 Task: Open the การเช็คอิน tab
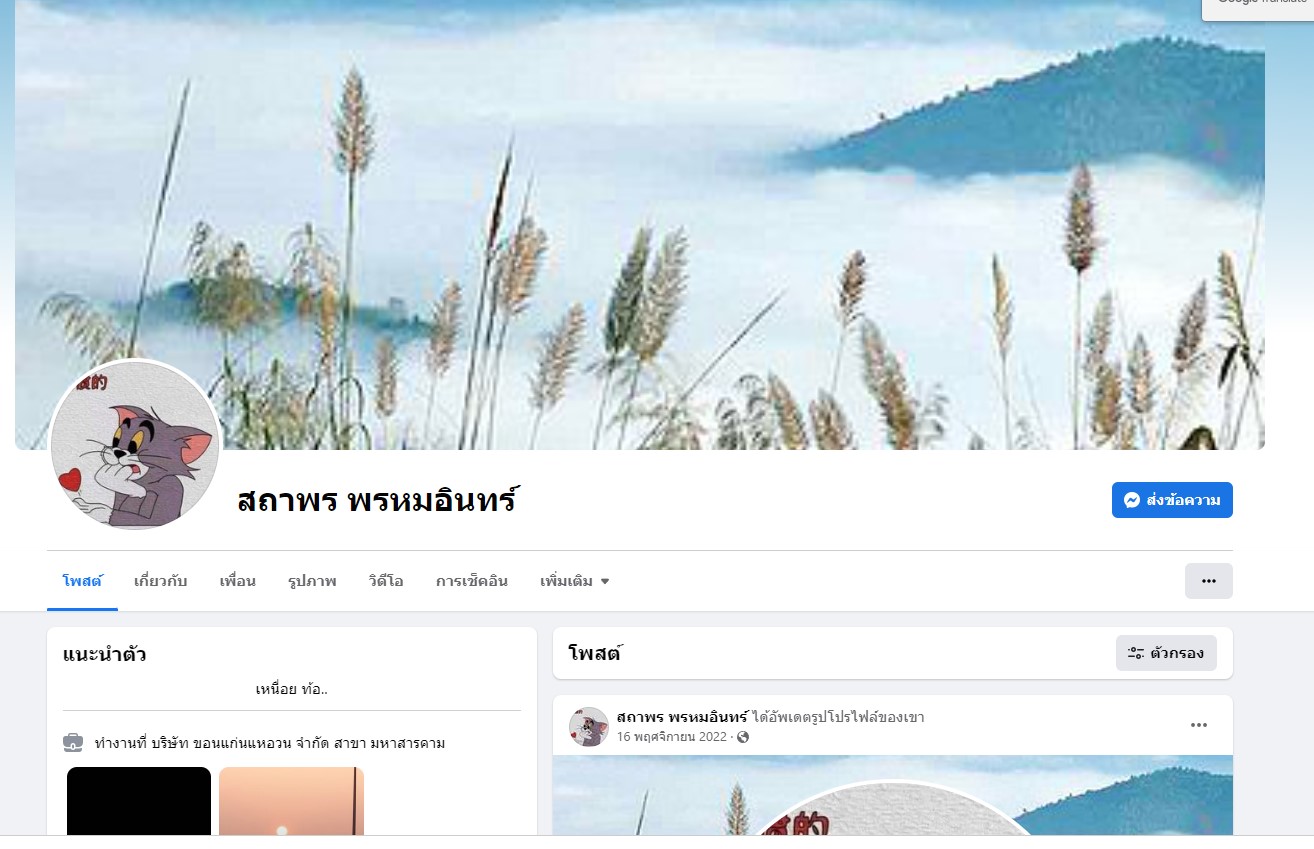[472, 581]
